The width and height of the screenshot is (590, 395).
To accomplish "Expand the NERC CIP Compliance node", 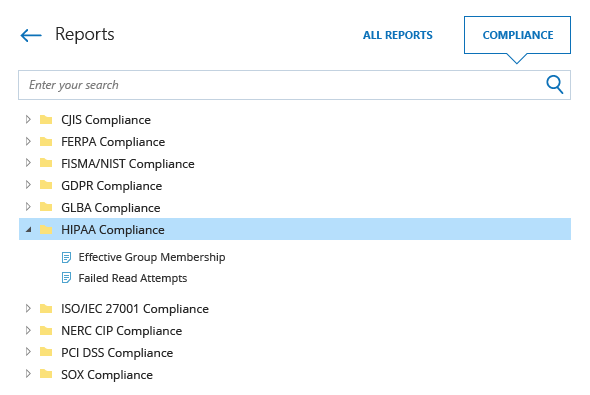I will click(28, 330).
